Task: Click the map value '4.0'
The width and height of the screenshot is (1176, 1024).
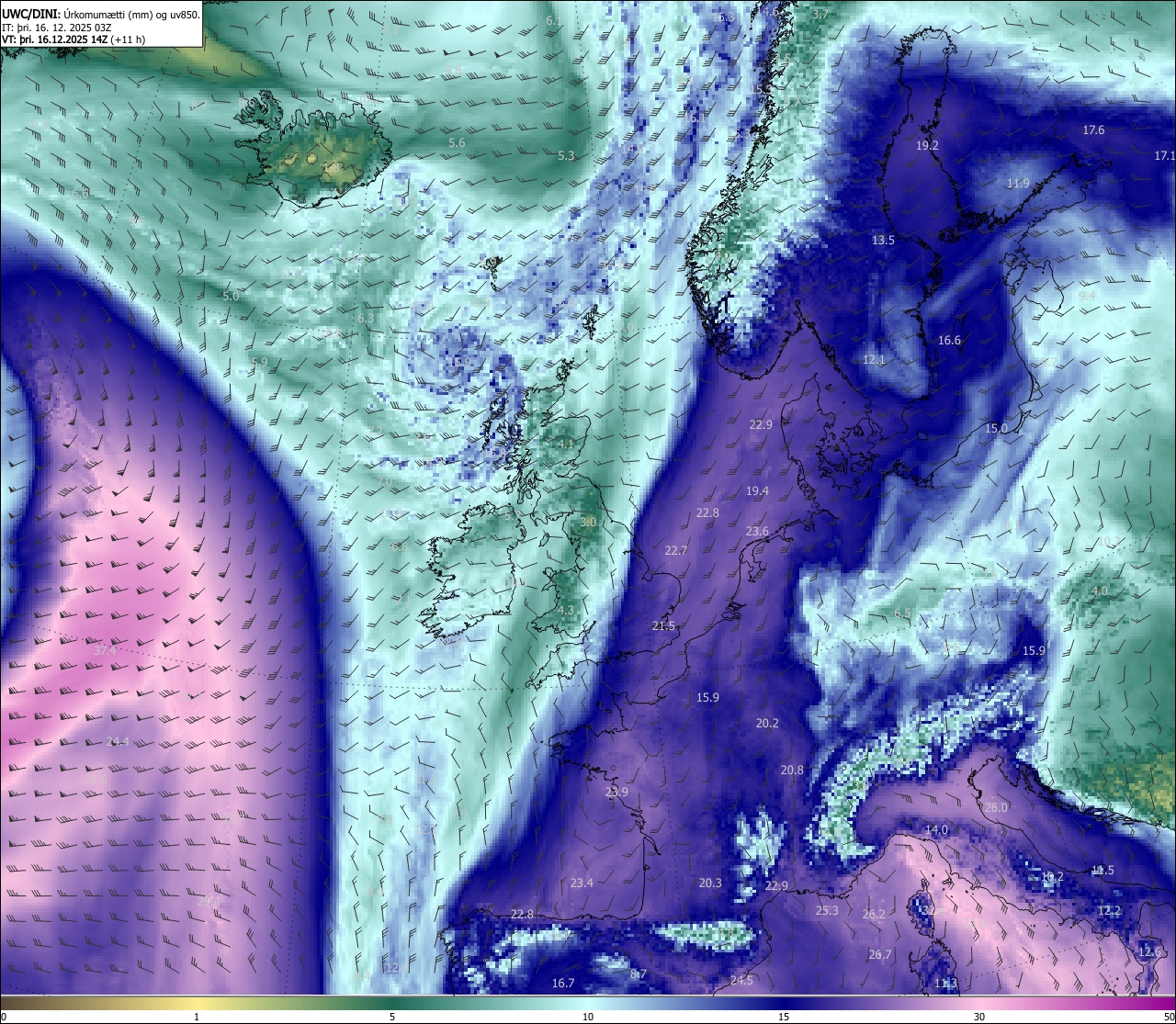Action: [x=1099, y=591]
